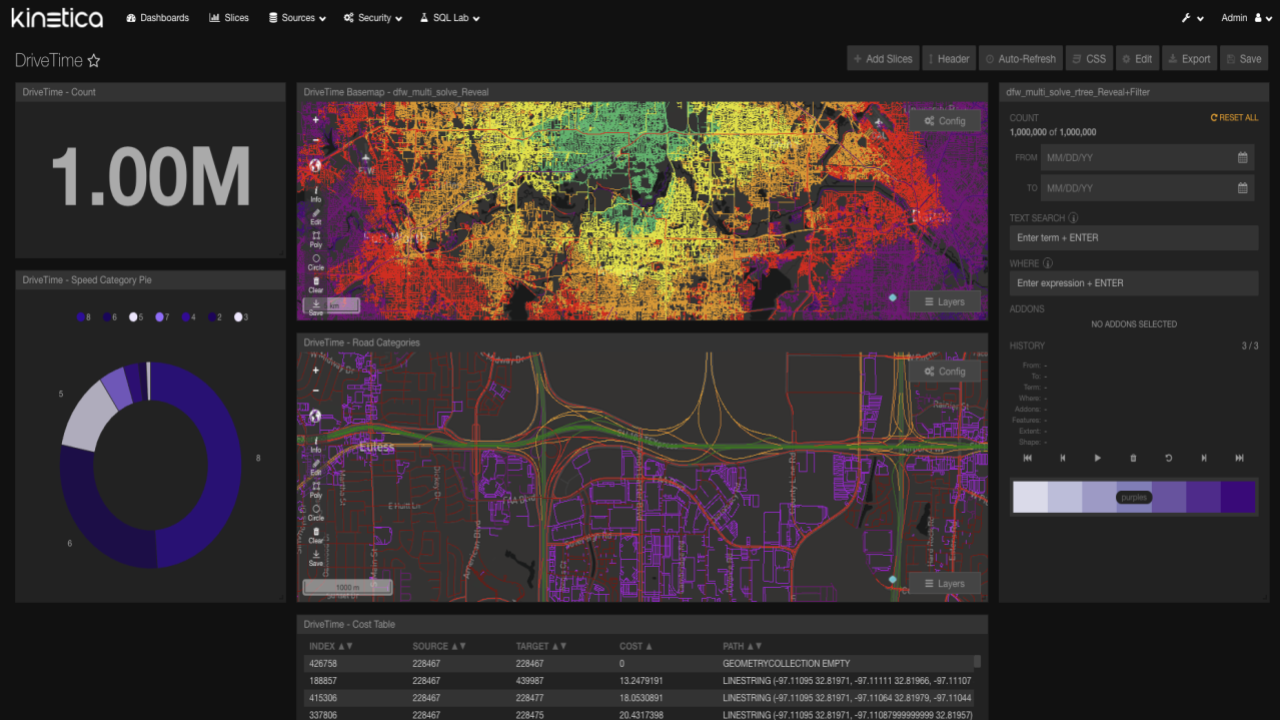Toggle legend item 5 in pie chart
This screenshot has width=1280, height=720.
pos(136,317)
